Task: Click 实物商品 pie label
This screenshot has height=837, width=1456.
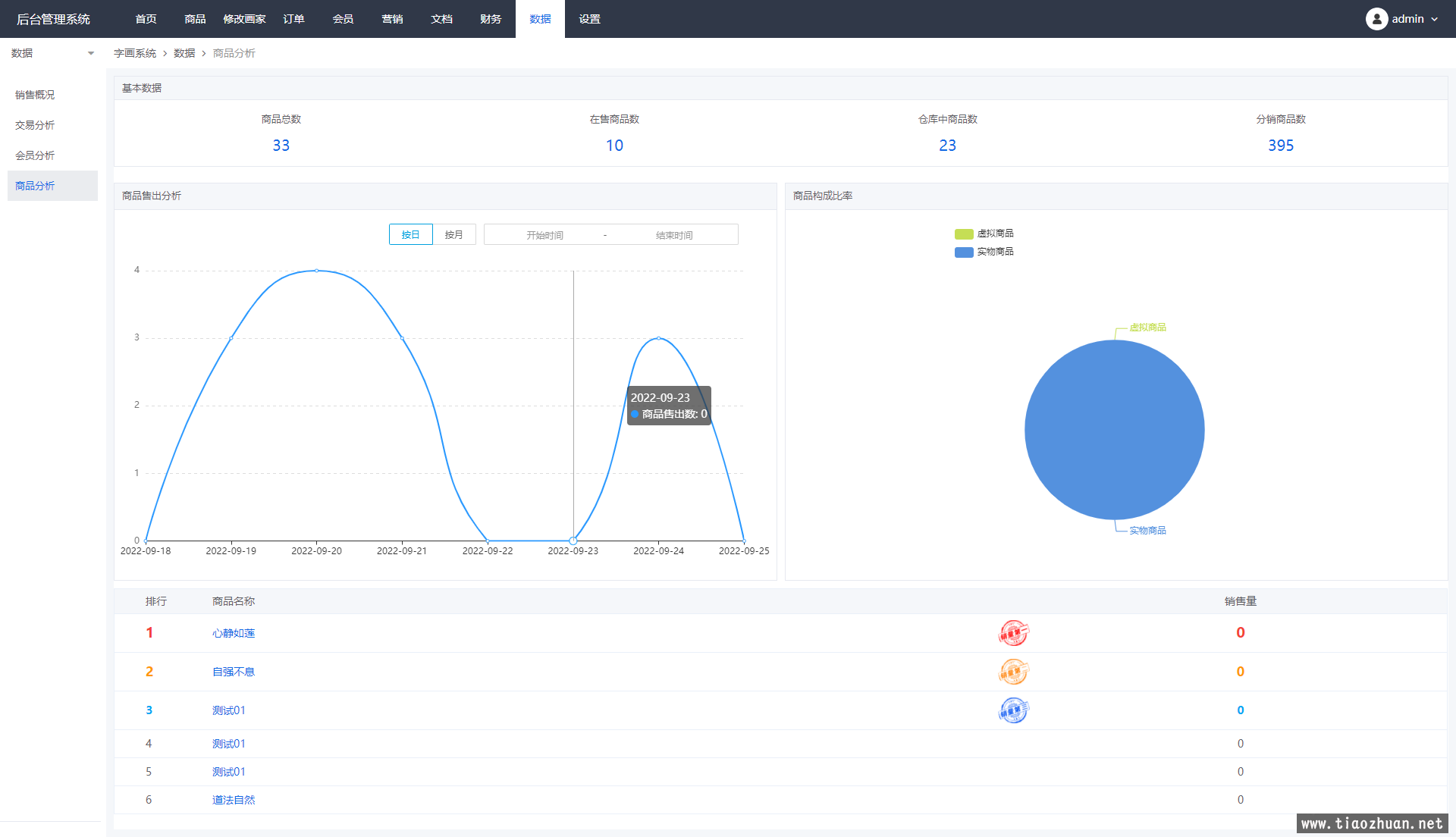Action: click(1148, 531)
